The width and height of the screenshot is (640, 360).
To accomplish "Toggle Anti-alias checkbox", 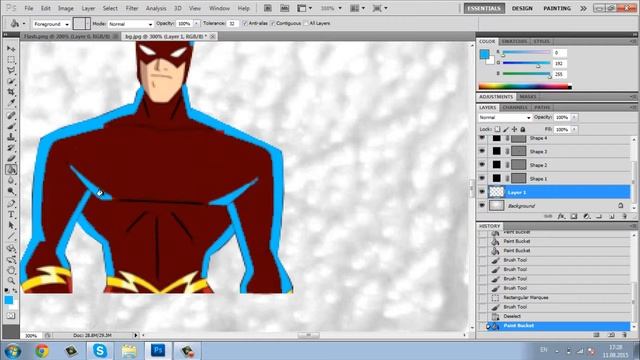I will coord(245,24).
